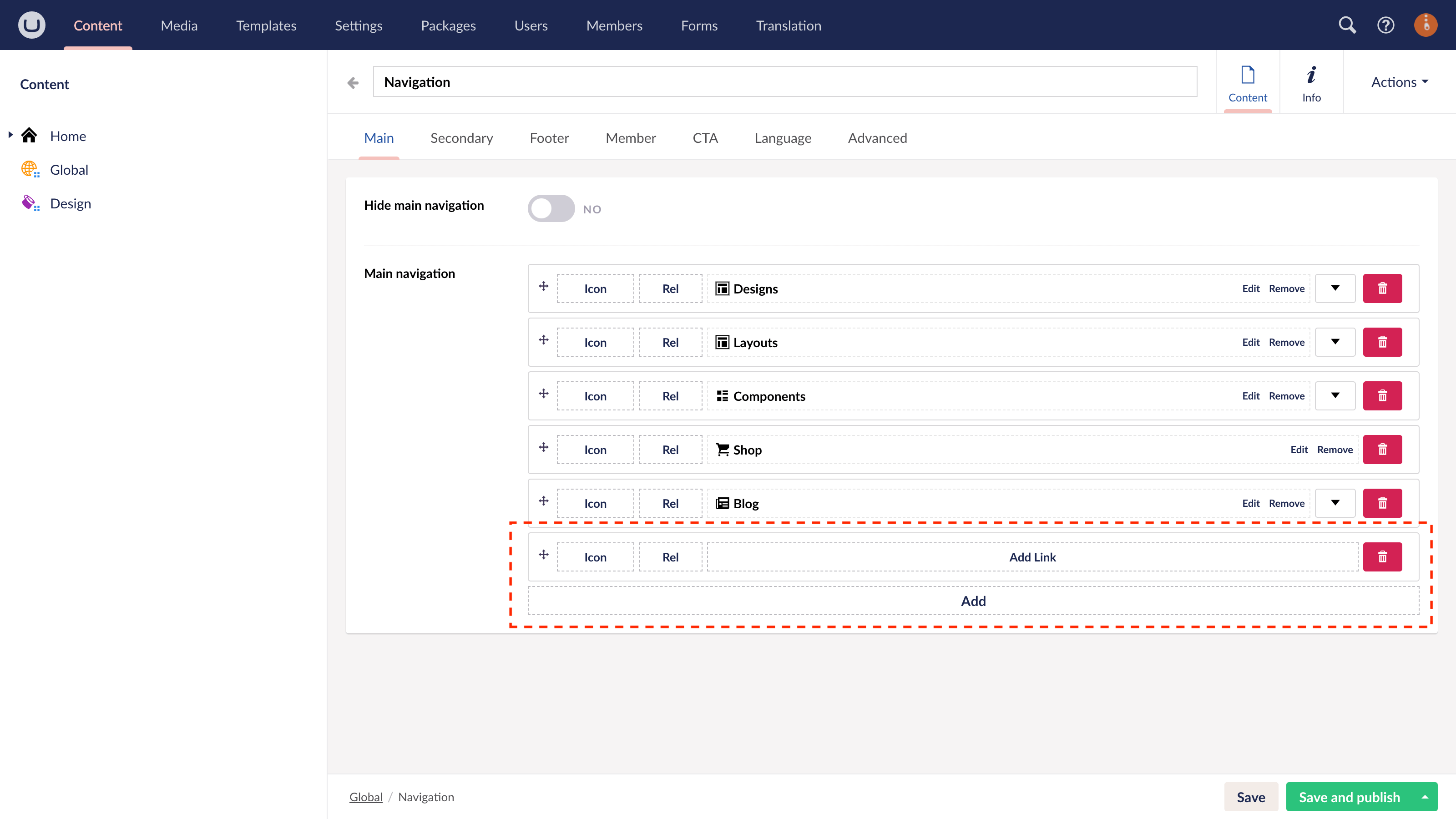Open the global search
Viewport: 1456px width, 819px height.
(1347, 25)
